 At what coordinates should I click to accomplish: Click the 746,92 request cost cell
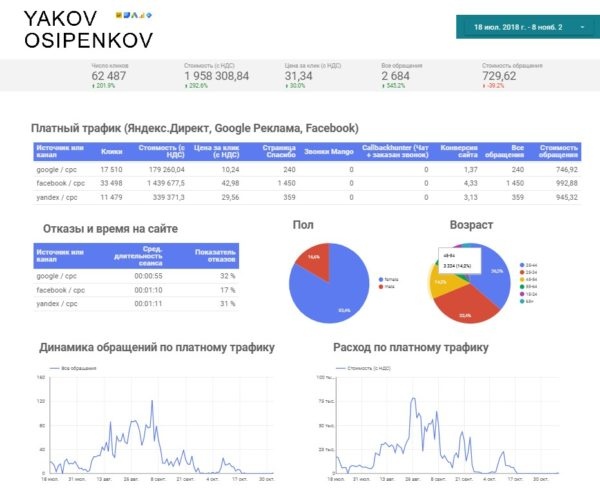[x=567, y=170]
